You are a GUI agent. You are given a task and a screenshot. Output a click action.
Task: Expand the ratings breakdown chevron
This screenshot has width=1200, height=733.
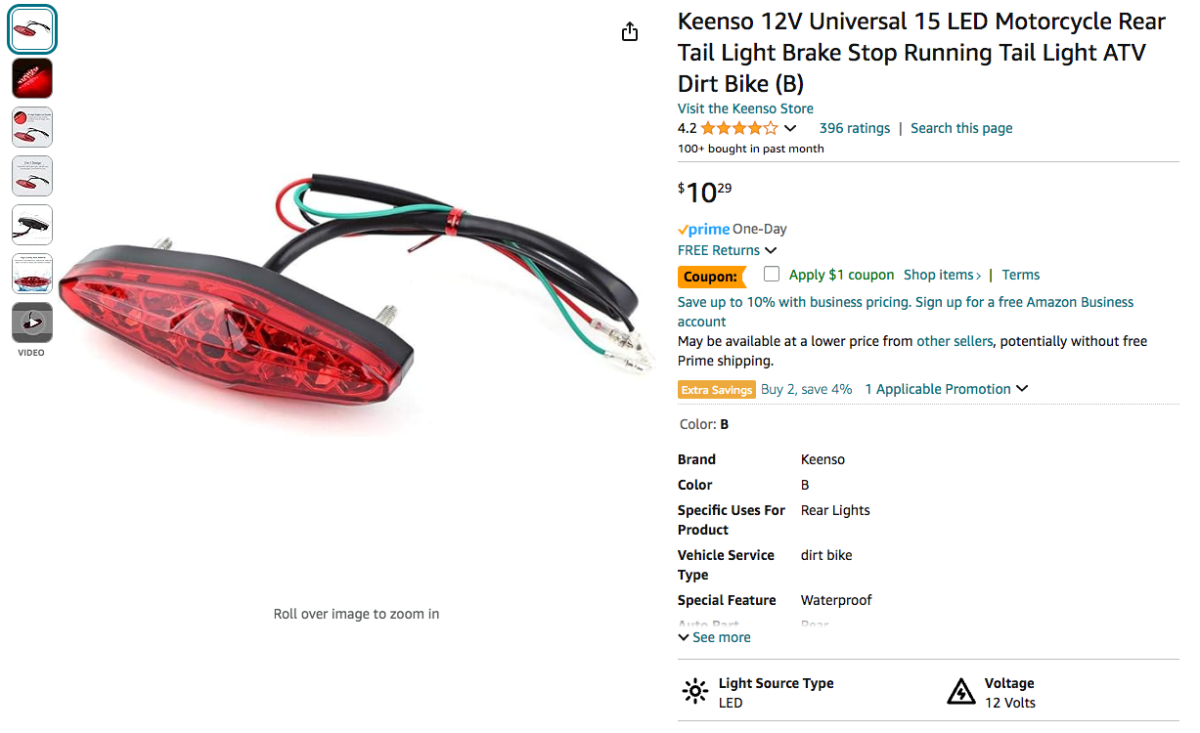point(790,128)
